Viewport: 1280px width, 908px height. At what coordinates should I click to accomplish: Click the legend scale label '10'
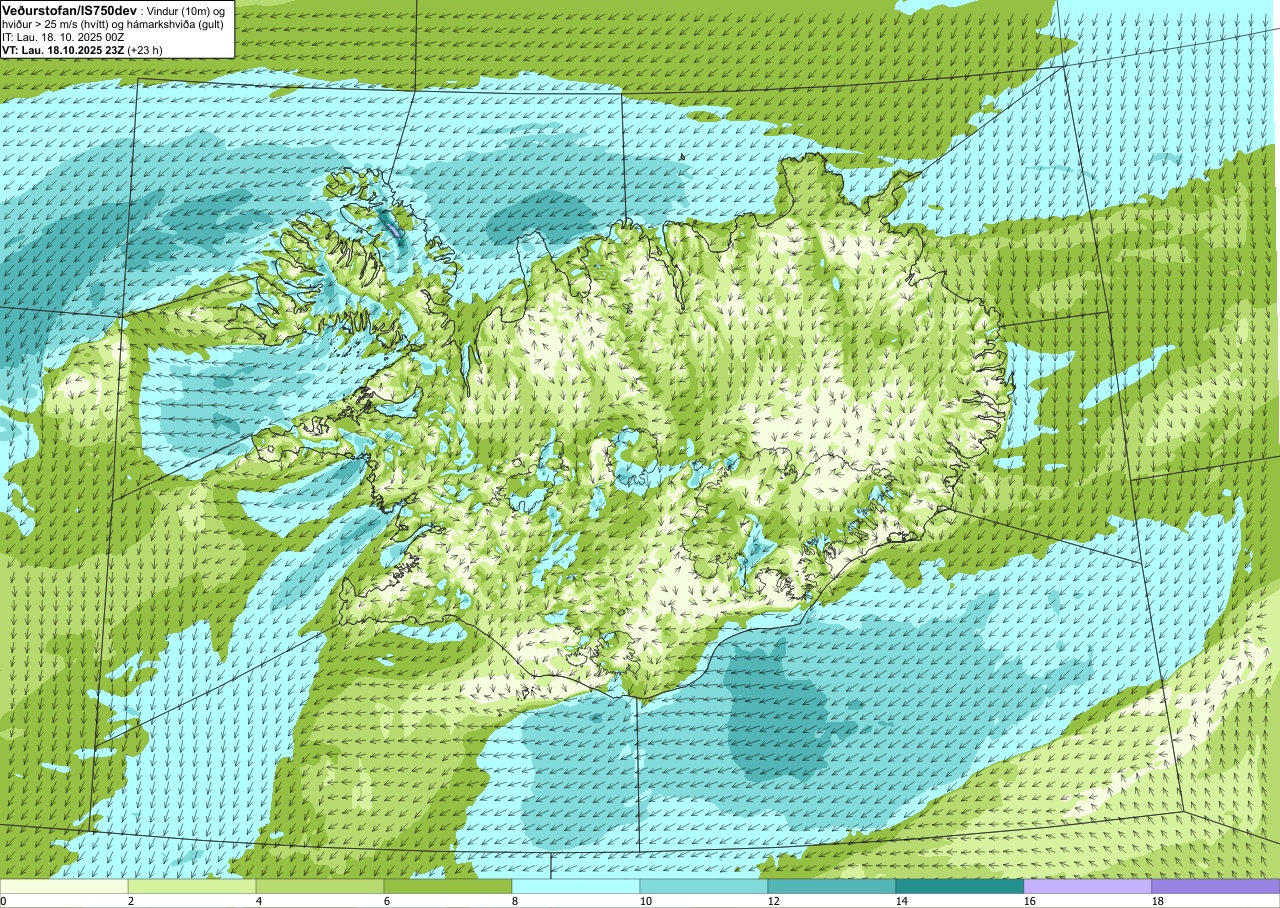pyautogui.click(x=646, y=901)
